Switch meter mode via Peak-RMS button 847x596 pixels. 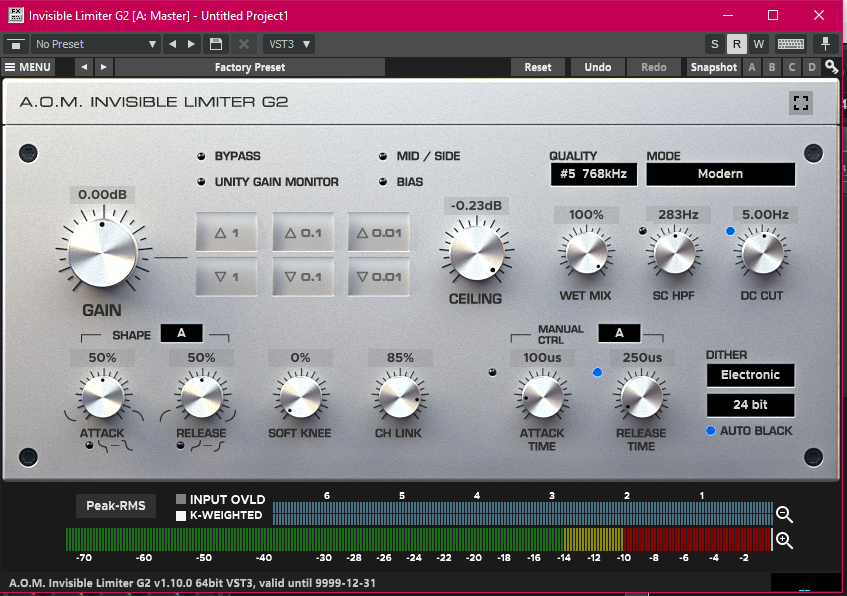click(116, 506)
